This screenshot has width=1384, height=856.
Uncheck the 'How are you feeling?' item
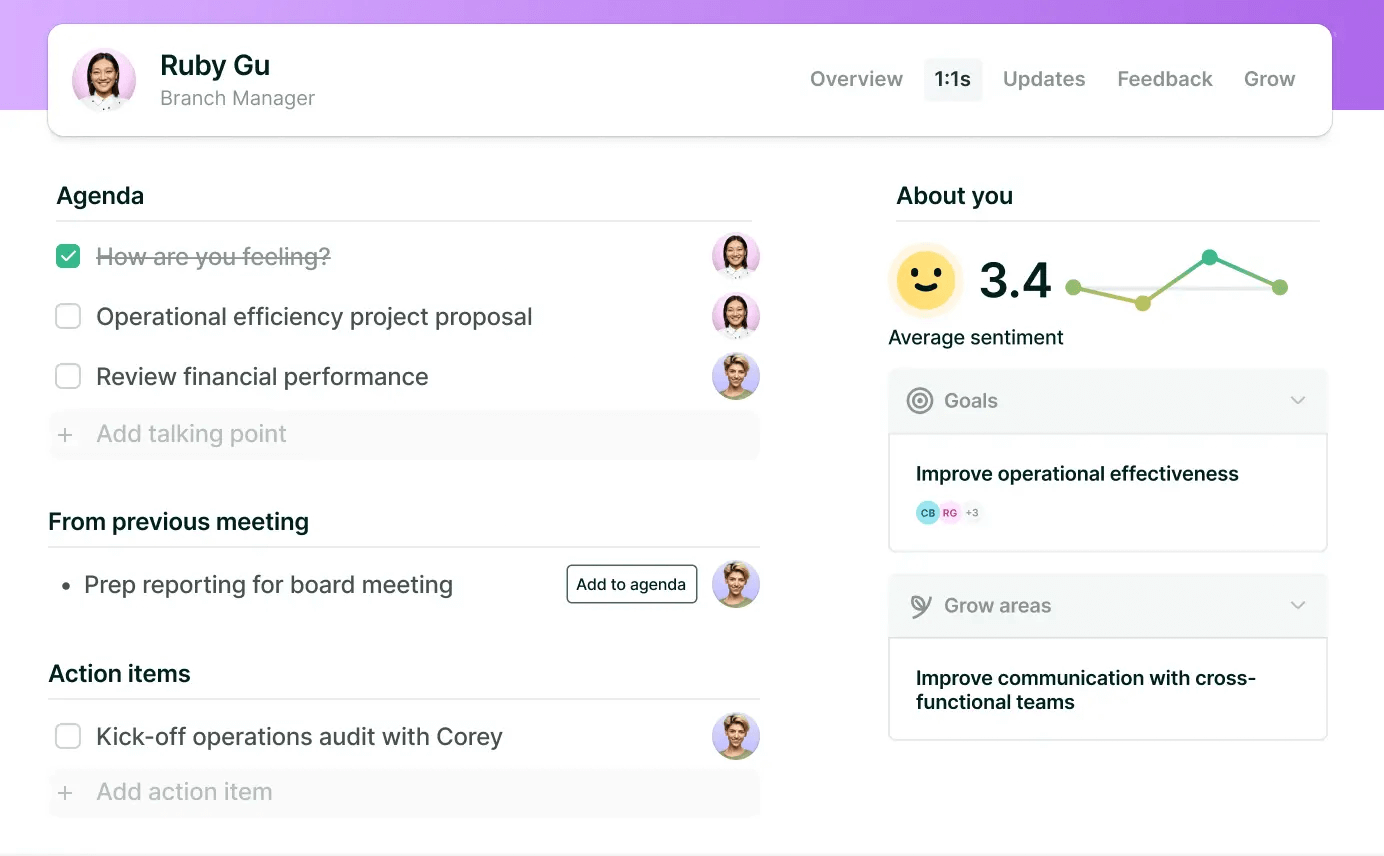click(x=68, y=257)
